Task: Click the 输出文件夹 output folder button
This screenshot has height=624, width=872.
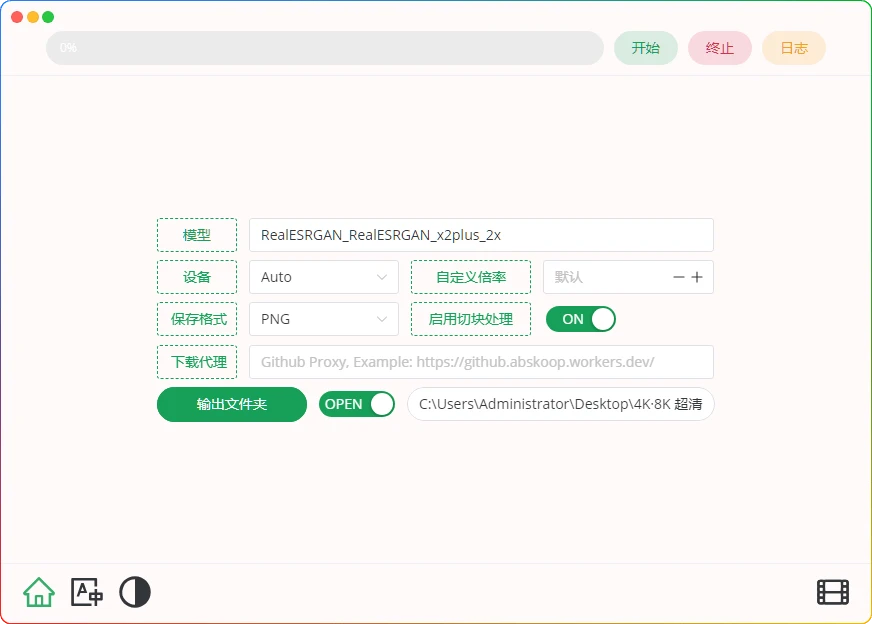Action: 232,404
